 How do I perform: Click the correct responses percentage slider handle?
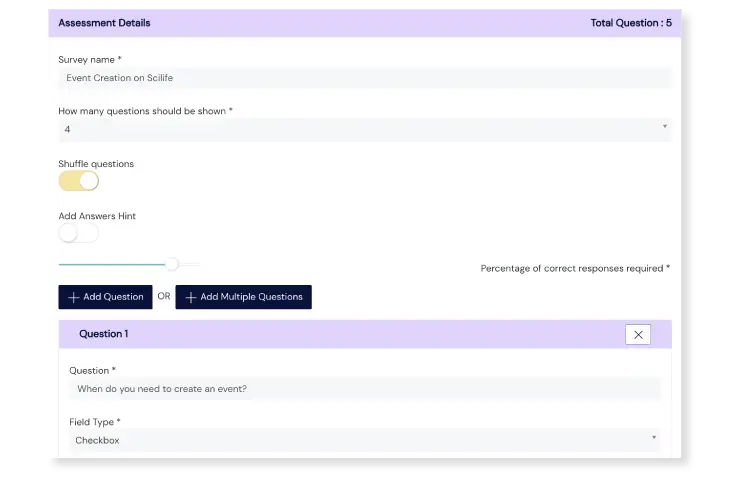click(172, 264)
